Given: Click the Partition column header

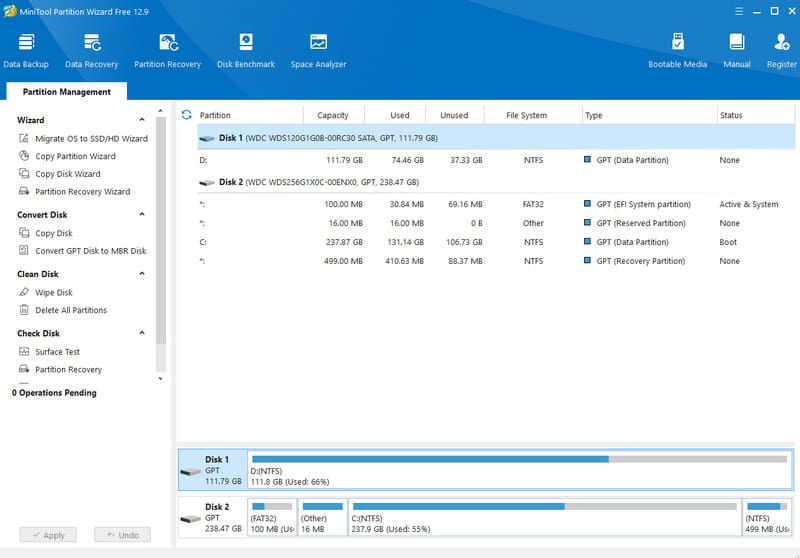Looking at the screenshot, I should (250, 115).
